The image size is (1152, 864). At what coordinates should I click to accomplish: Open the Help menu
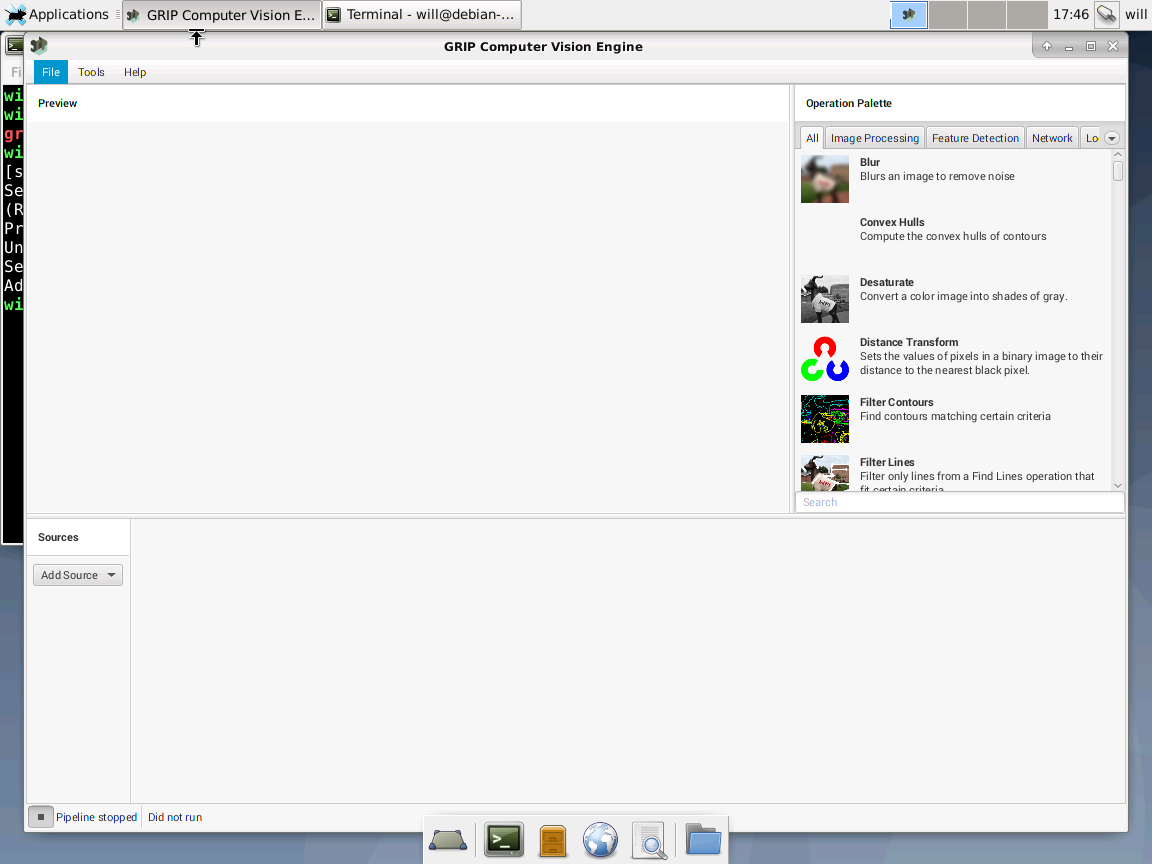click(135, 72)
